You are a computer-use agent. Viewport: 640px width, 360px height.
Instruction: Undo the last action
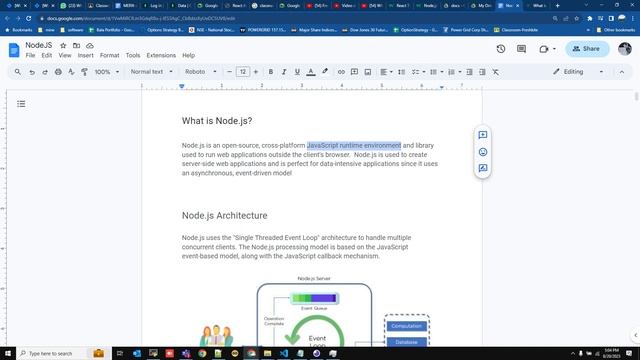(32, 72)
